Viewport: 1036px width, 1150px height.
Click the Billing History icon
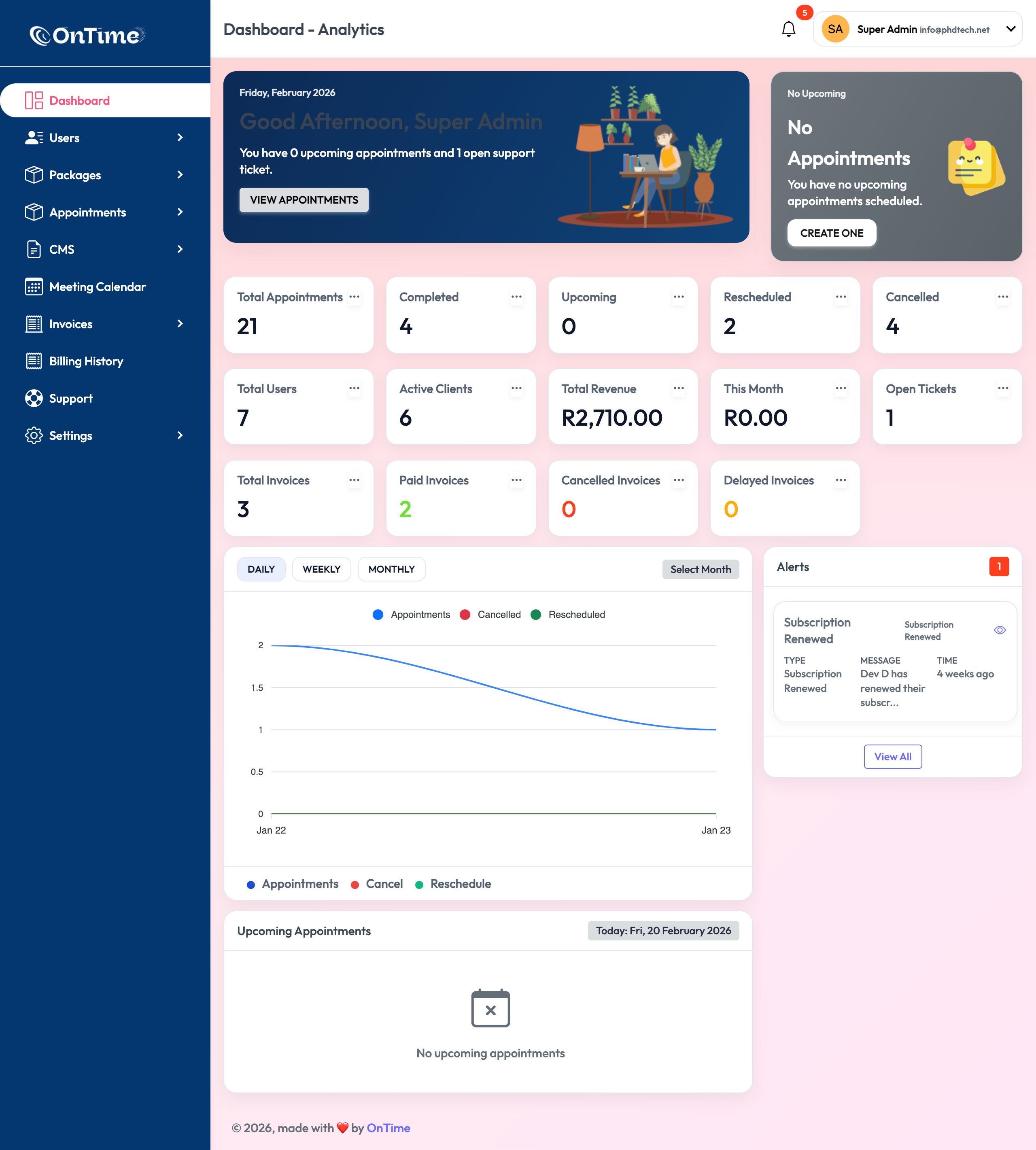coord(34,361)
